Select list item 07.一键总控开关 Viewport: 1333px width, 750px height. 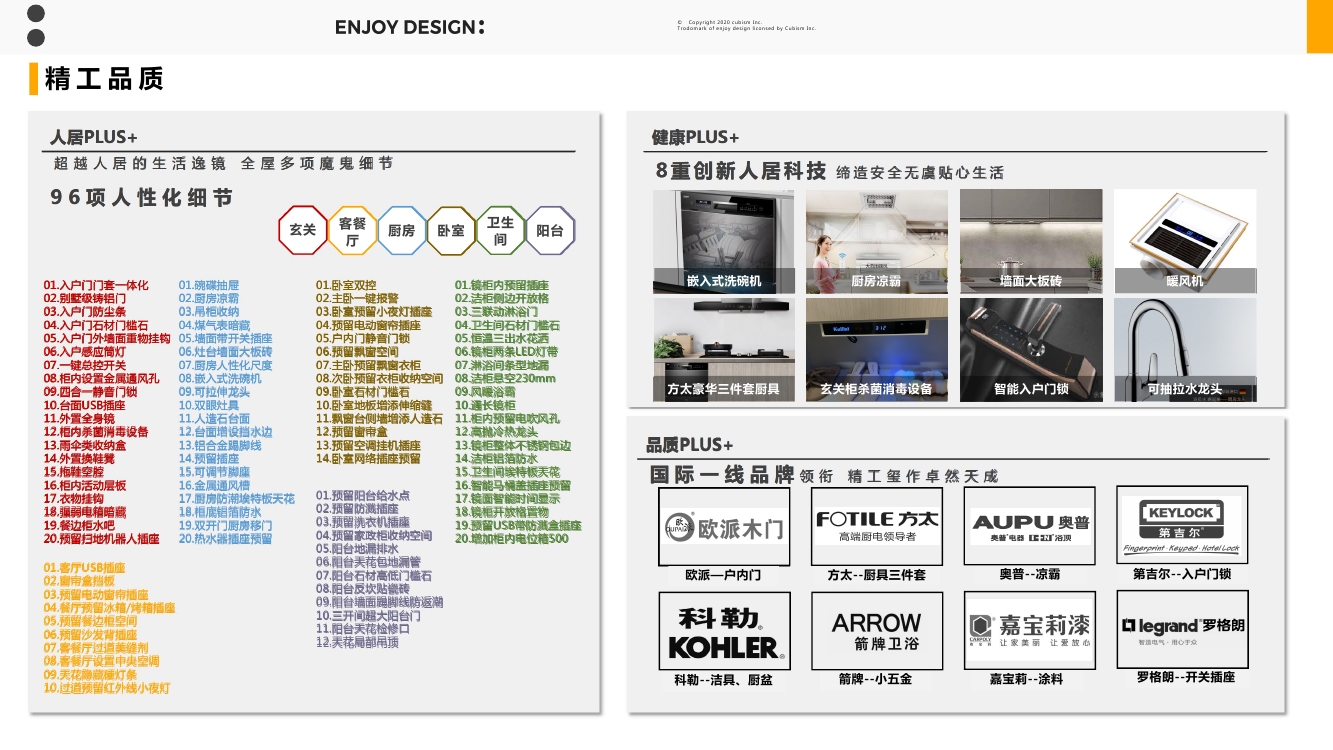(85, 365)
